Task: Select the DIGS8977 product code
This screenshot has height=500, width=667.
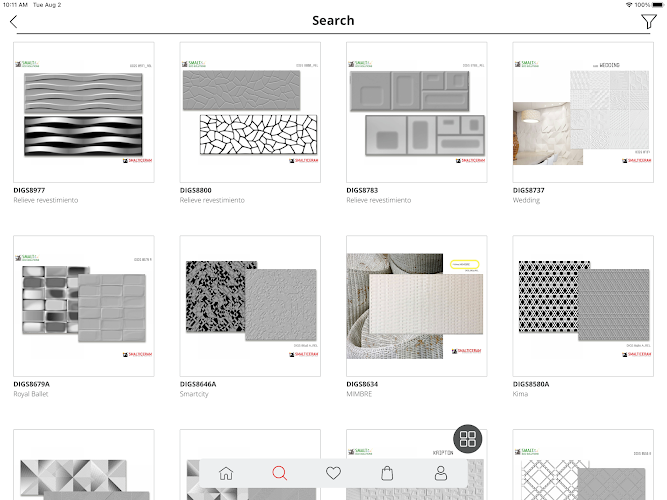Action: 29,190
